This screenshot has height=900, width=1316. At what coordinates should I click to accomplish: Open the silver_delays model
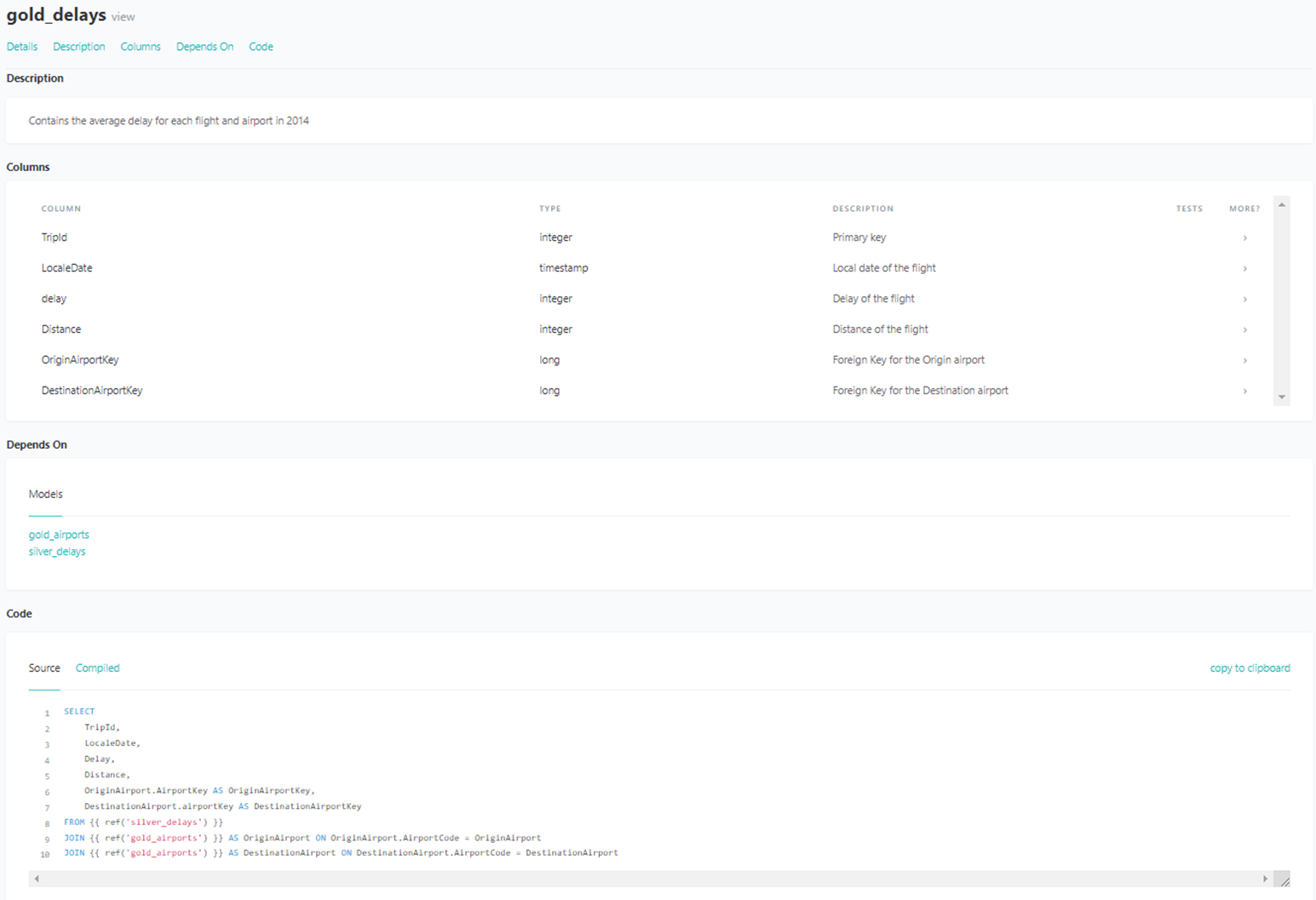tap(56, 551)
